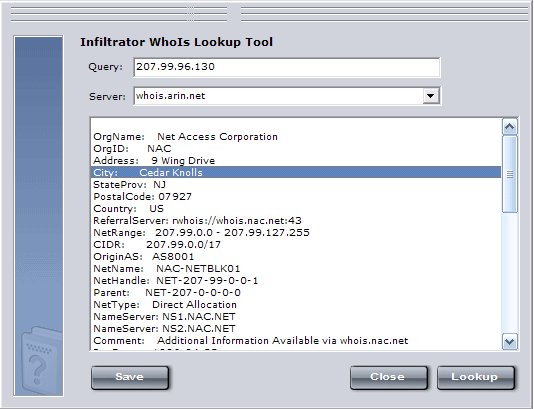The image size is (534, 409).
Task: Click the Close button
Action: (x=389, y=377)
